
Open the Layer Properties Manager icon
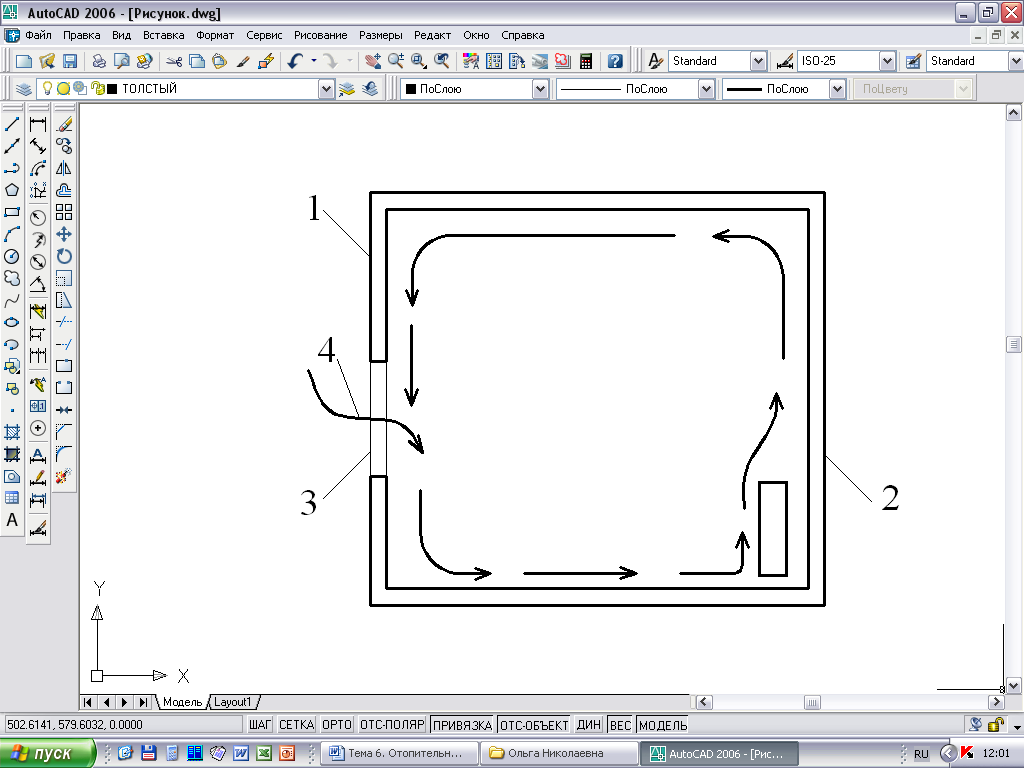tap(24, 89)
